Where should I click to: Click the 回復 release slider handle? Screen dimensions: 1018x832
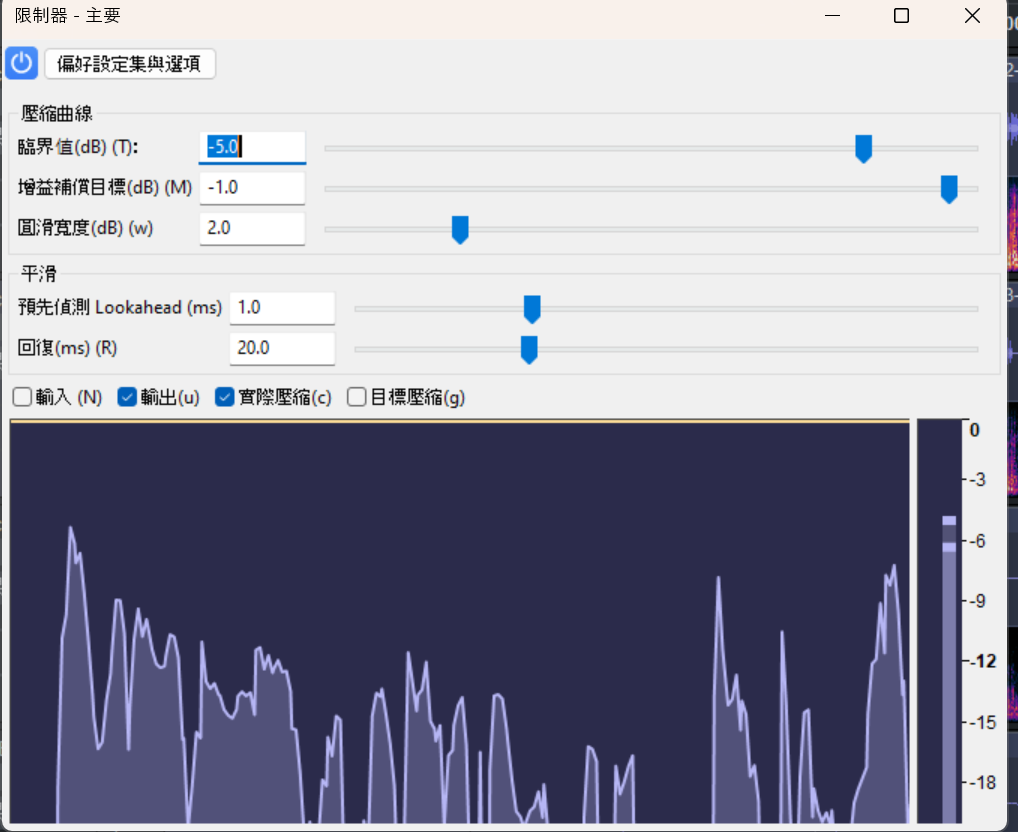click(x=529, y=349)
